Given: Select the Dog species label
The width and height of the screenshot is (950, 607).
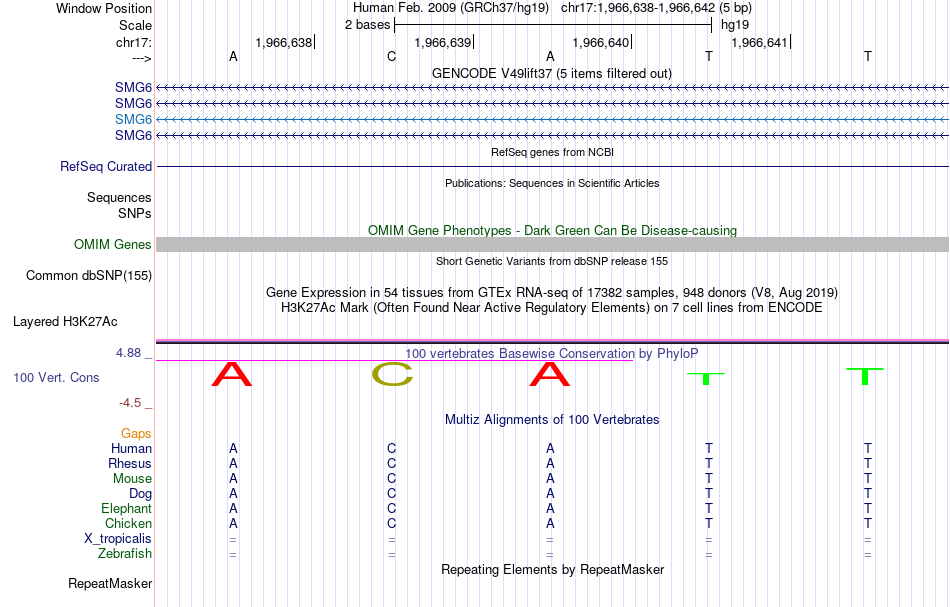Looking at the screenshot, I should (x=141, y=494).
